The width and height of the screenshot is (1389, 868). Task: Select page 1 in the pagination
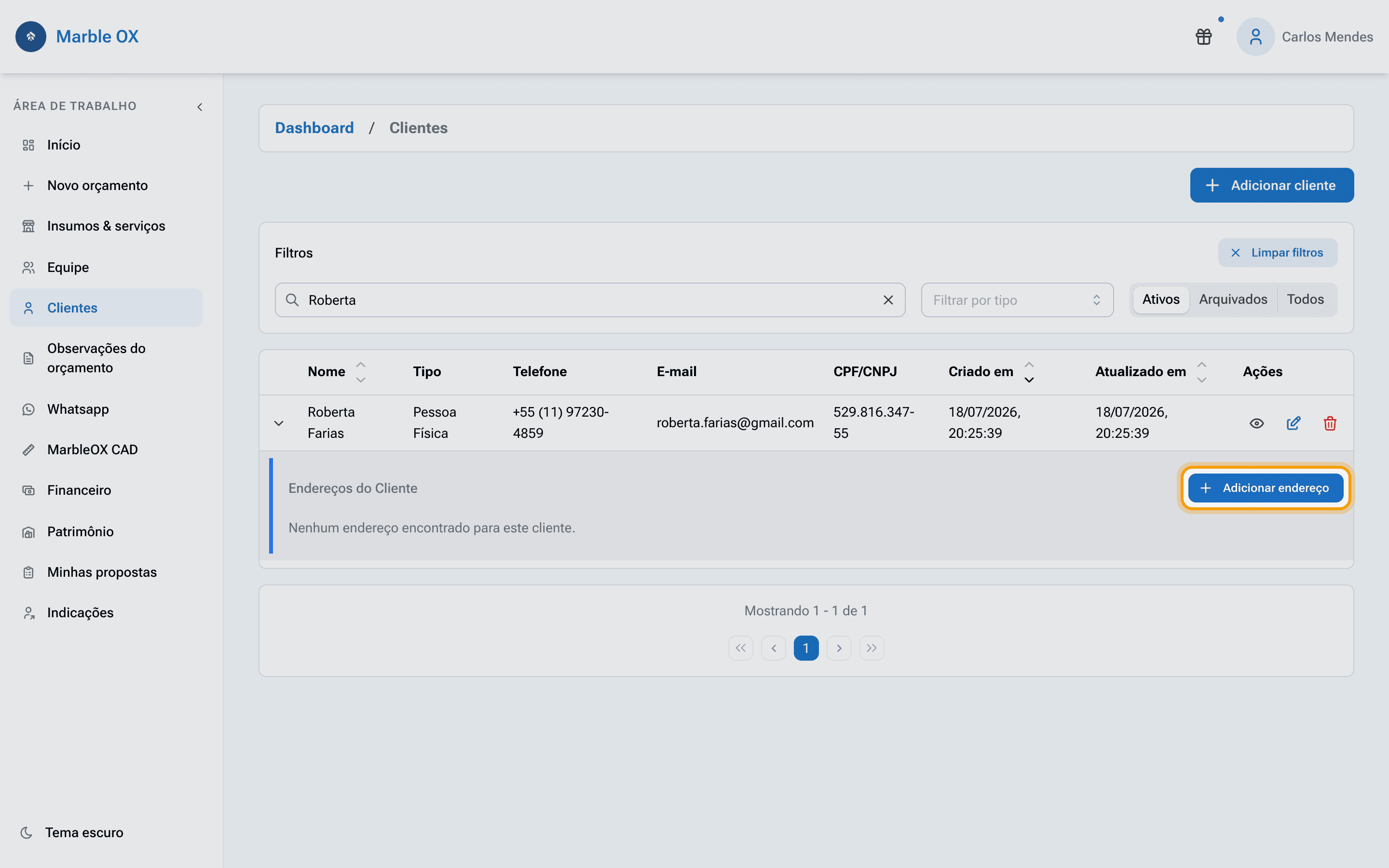[x=806, y=648]
